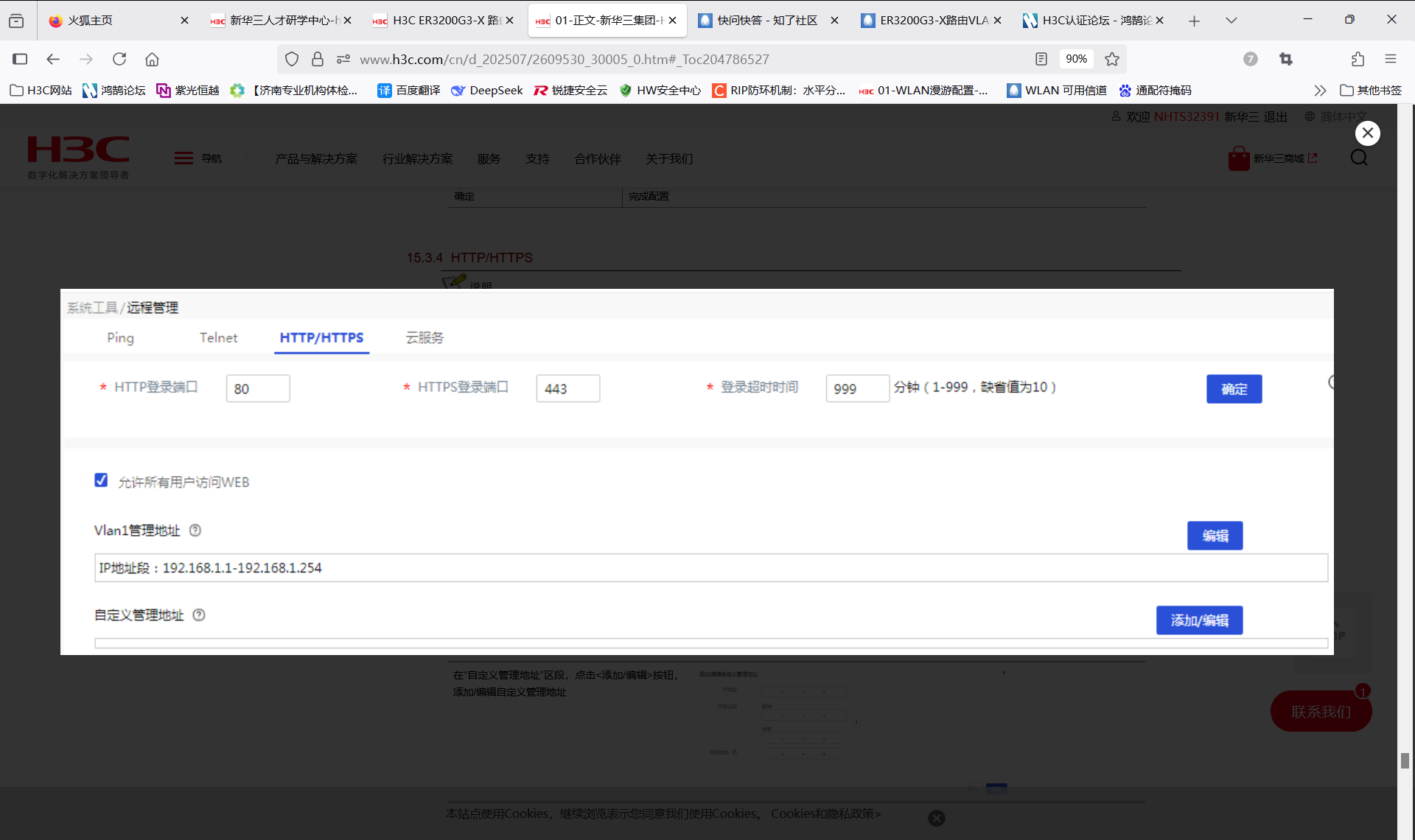Click the home page icon
The height and width of the screenshot is (840, 1415).
152,59
